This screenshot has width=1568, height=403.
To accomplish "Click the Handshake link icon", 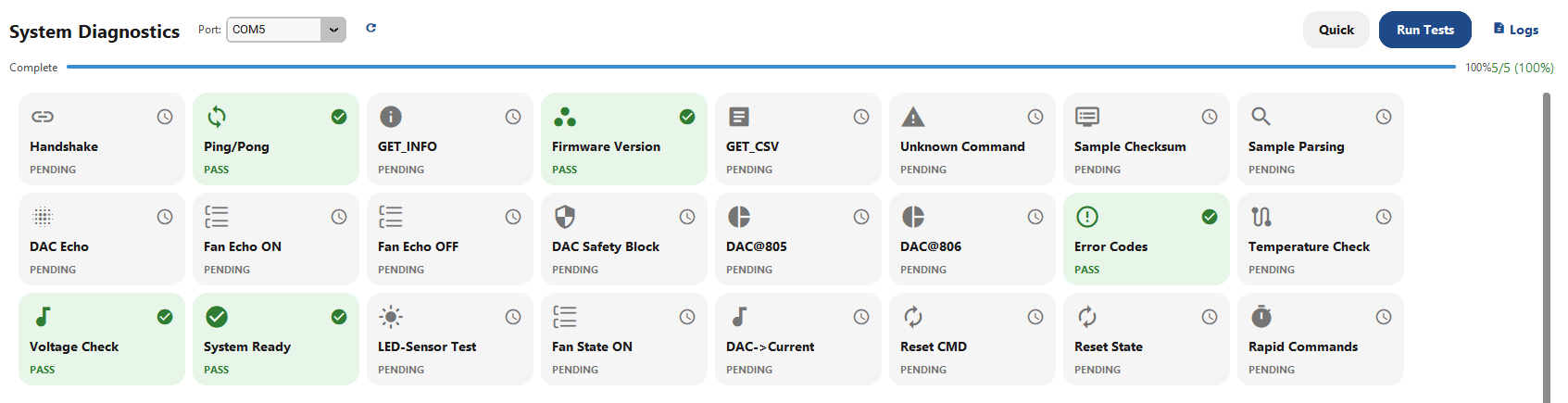I will pos(43,117).
